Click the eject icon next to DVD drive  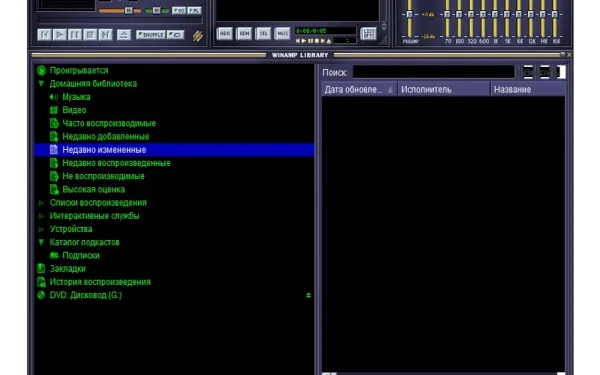coord(308,295)
